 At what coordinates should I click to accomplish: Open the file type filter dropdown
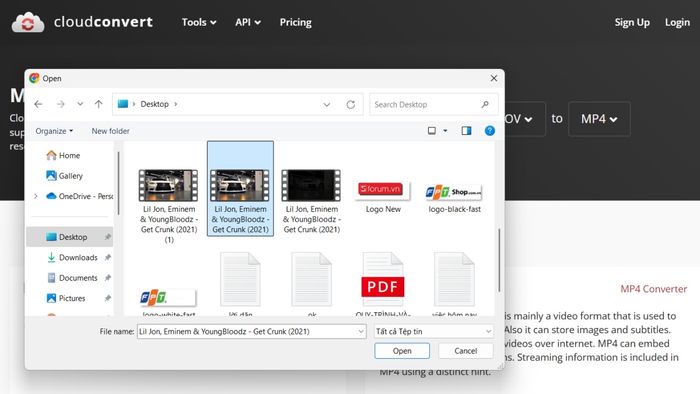tap(433, 332)
